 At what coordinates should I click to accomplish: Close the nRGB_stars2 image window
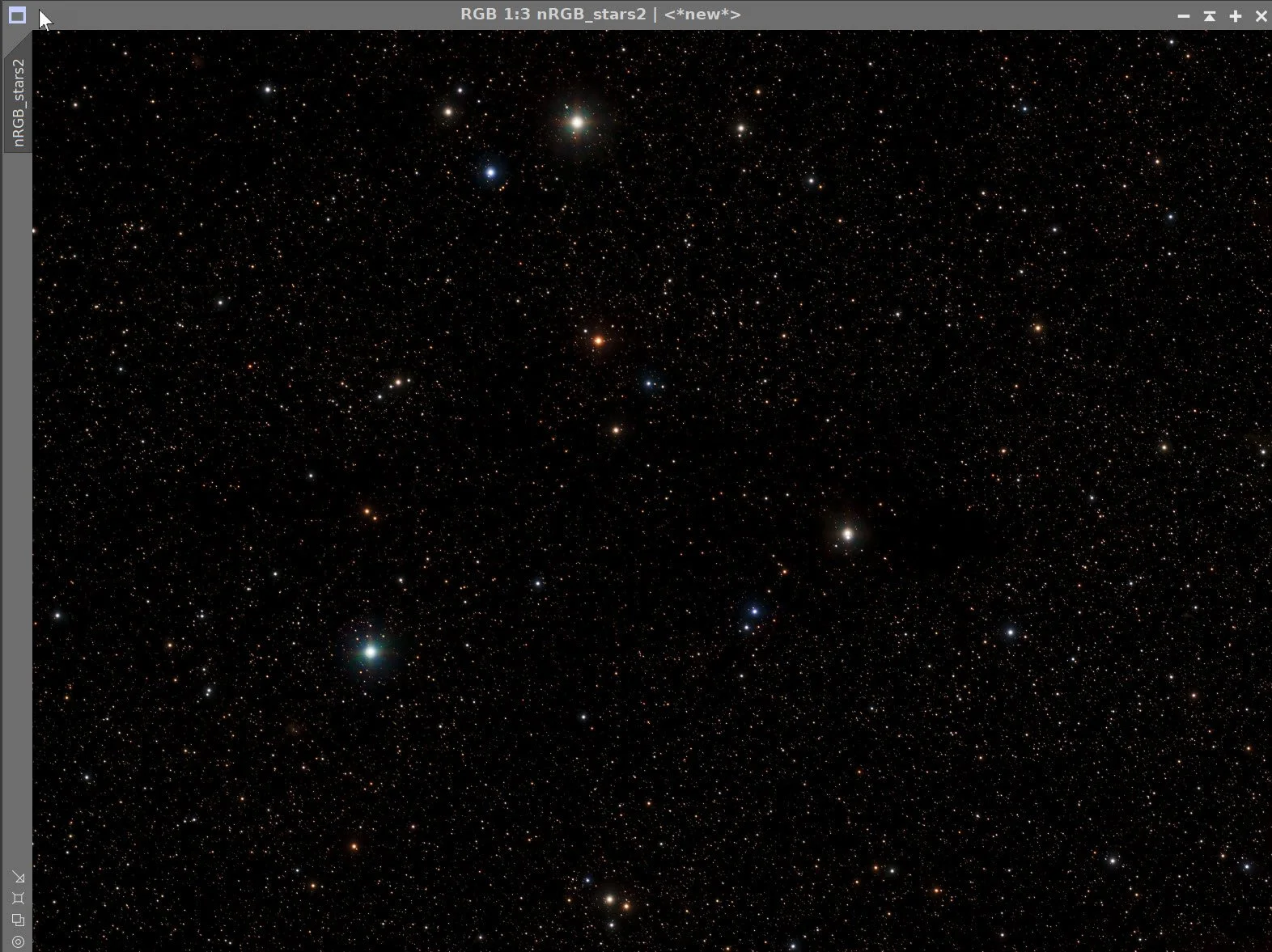[x=1261, y=15]
